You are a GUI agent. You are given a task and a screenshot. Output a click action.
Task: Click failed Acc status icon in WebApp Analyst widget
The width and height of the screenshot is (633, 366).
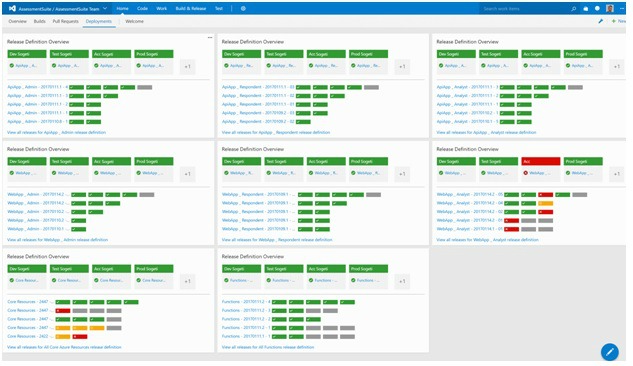pyautogui.click(x=526, y=173)
